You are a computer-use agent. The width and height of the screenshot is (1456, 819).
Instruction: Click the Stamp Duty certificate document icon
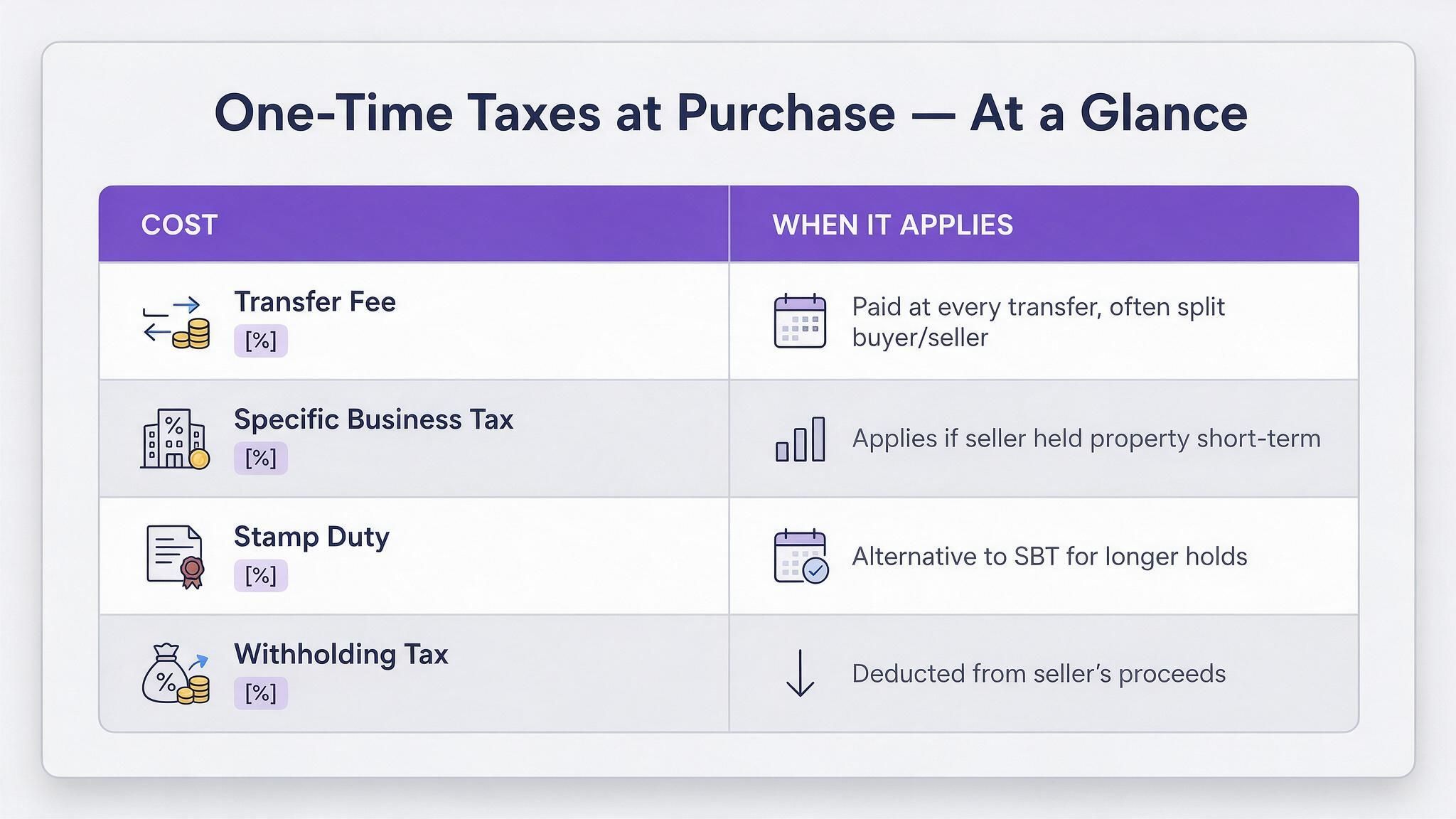(x=175, y=557)
